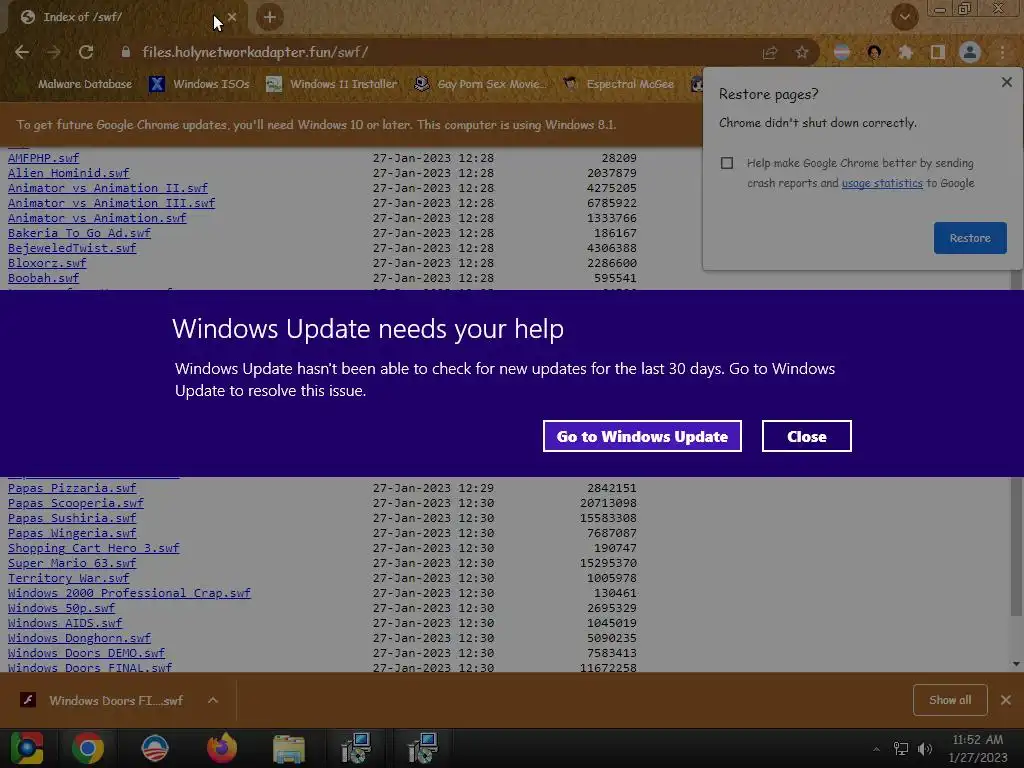Click the network tray icon
The width and height of the screenshot is (1024, 768).
coord(901,749)
